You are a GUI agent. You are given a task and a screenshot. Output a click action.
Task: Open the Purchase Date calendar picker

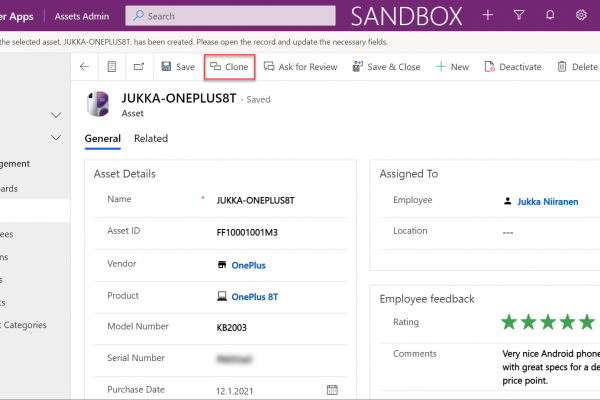tap(332, 390)
